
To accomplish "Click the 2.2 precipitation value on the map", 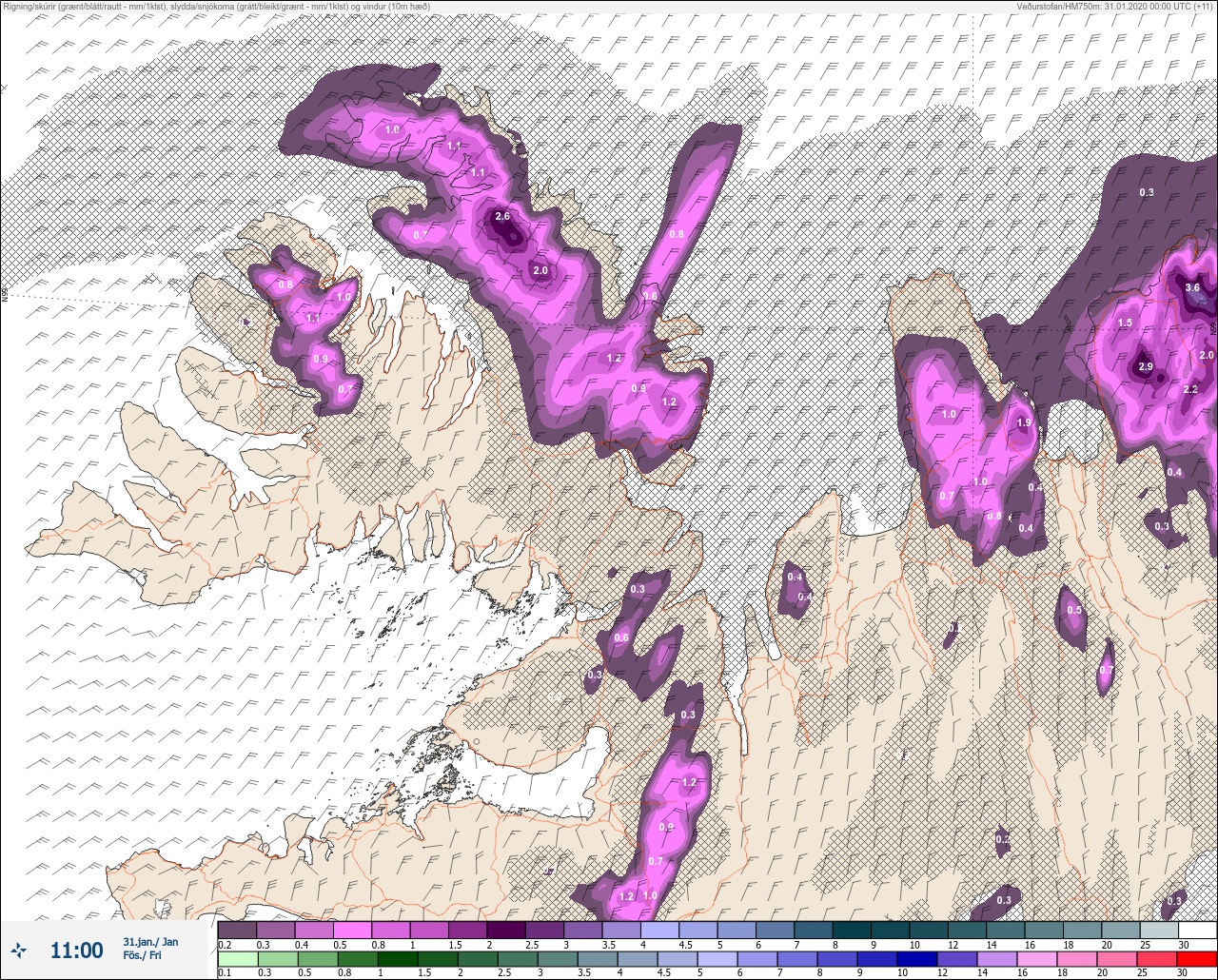I will 1190,390.
